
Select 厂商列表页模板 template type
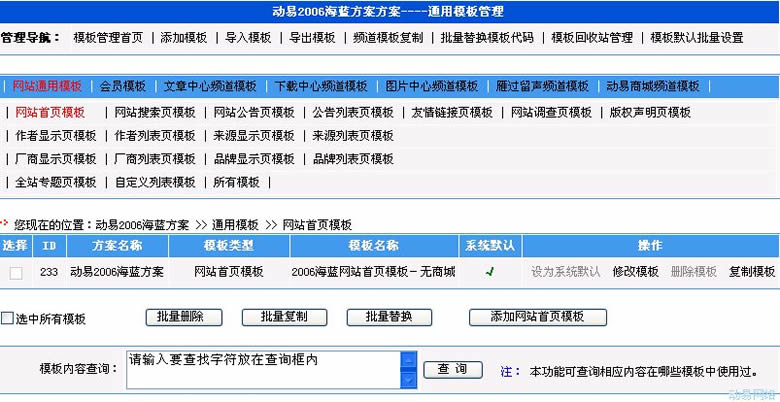[x=155, y=159]
